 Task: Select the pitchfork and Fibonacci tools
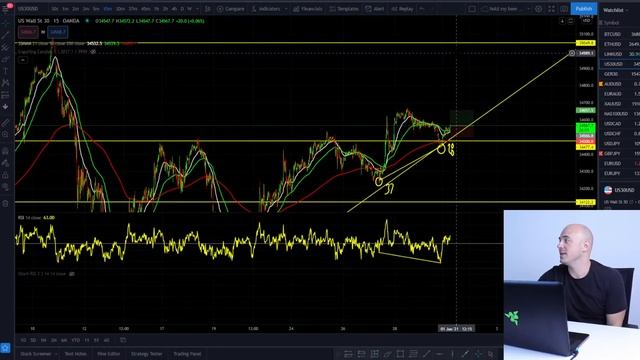5,47
